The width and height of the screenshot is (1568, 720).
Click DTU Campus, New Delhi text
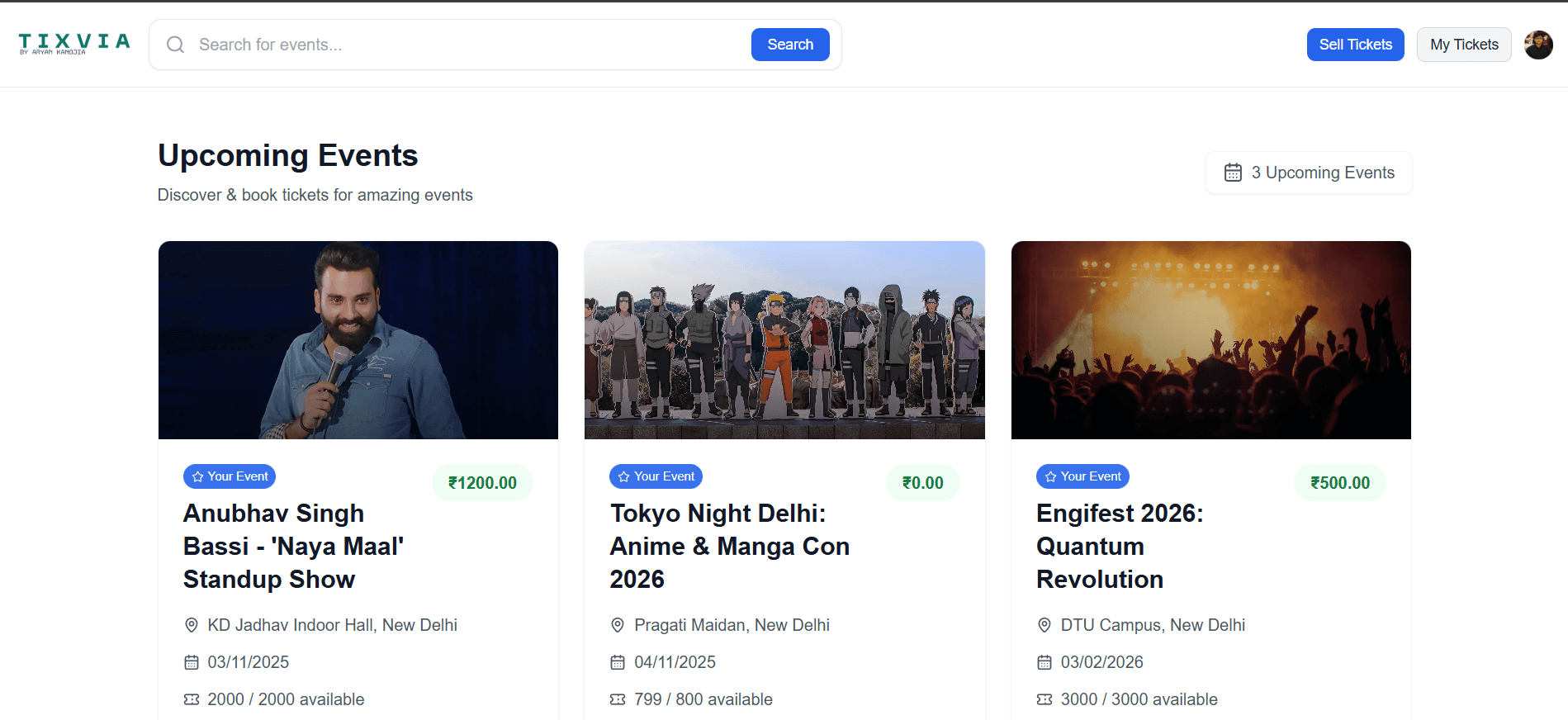[1153, 625]
